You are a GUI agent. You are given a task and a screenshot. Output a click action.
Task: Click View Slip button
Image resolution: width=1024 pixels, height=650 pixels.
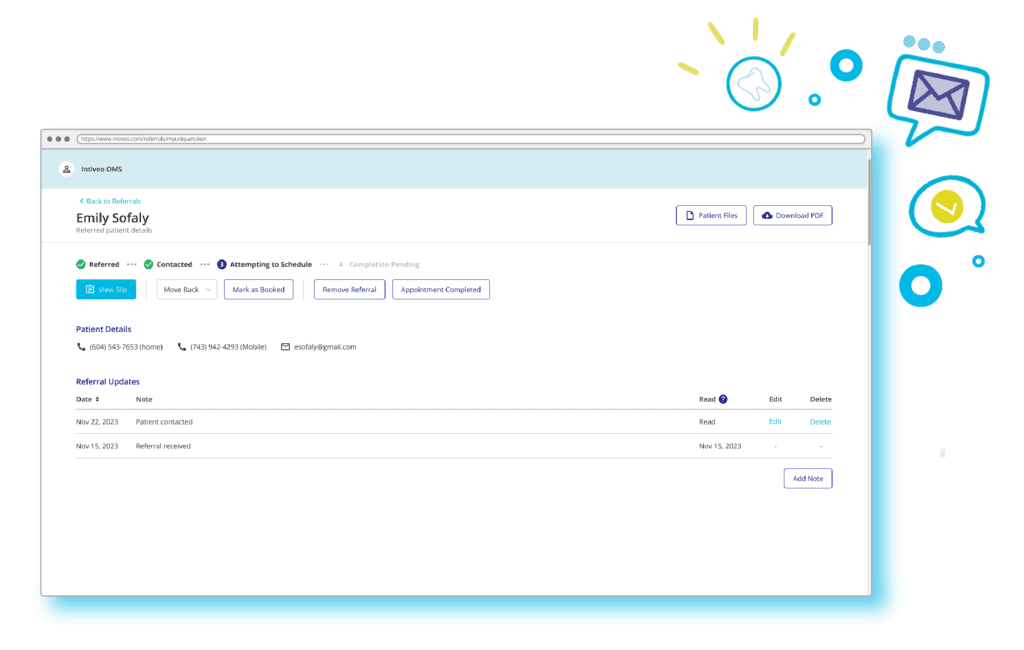(x=106, y=289)
